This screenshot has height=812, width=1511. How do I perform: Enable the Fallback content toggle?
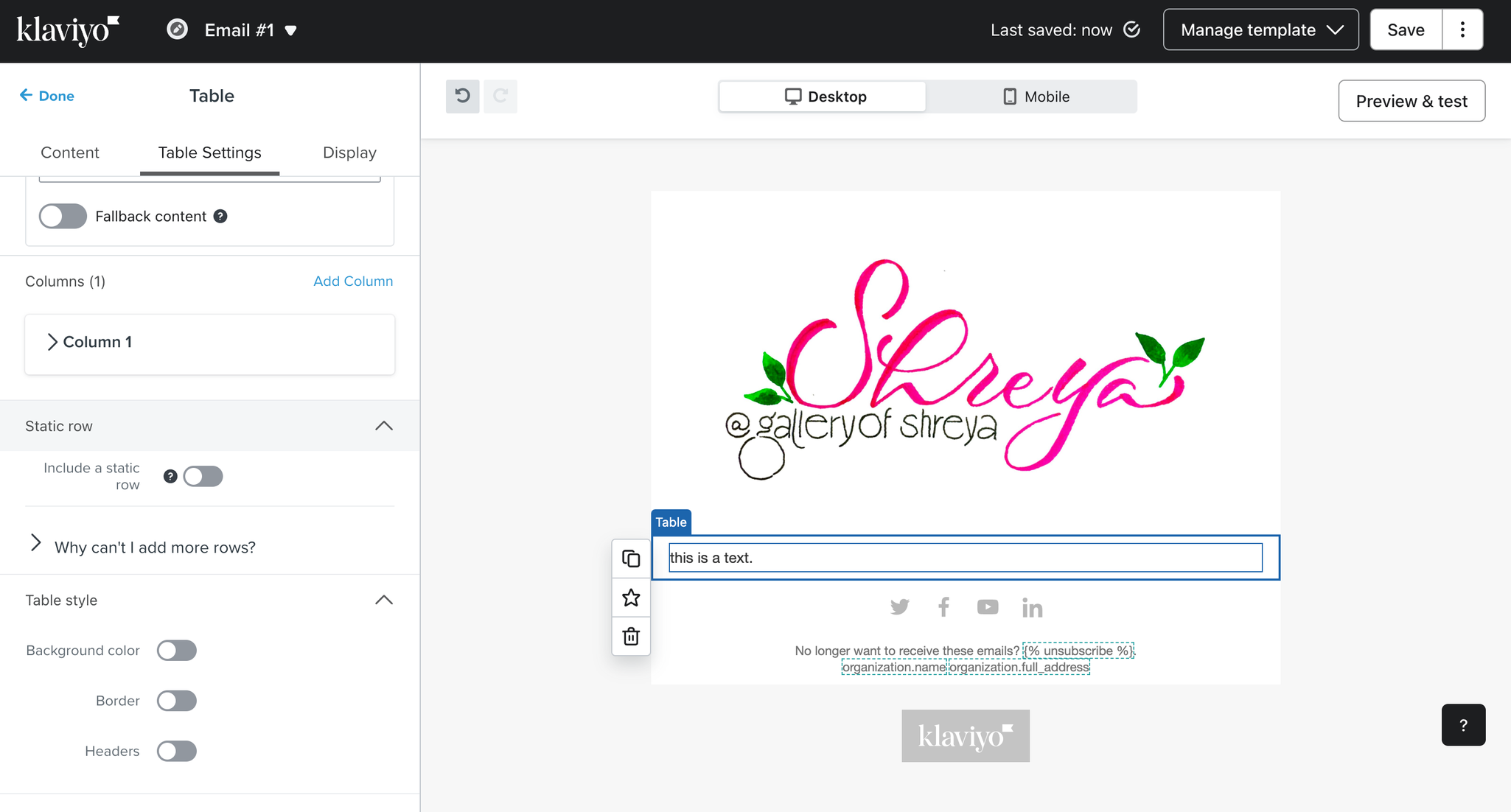pyautogui.click(x=63, y=216)
